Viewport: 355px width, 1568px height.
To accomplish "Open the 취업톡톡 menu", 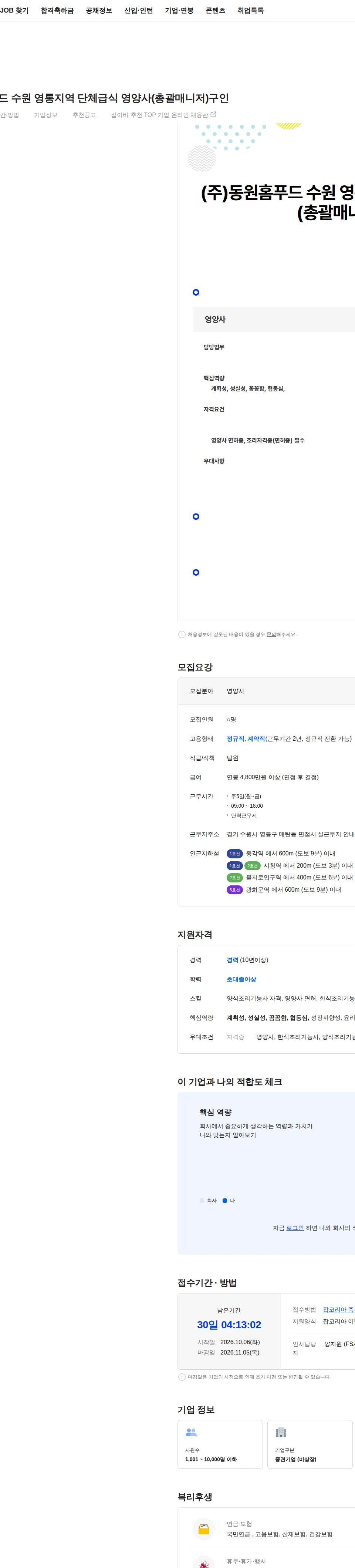I will click(x=250, y=10).
